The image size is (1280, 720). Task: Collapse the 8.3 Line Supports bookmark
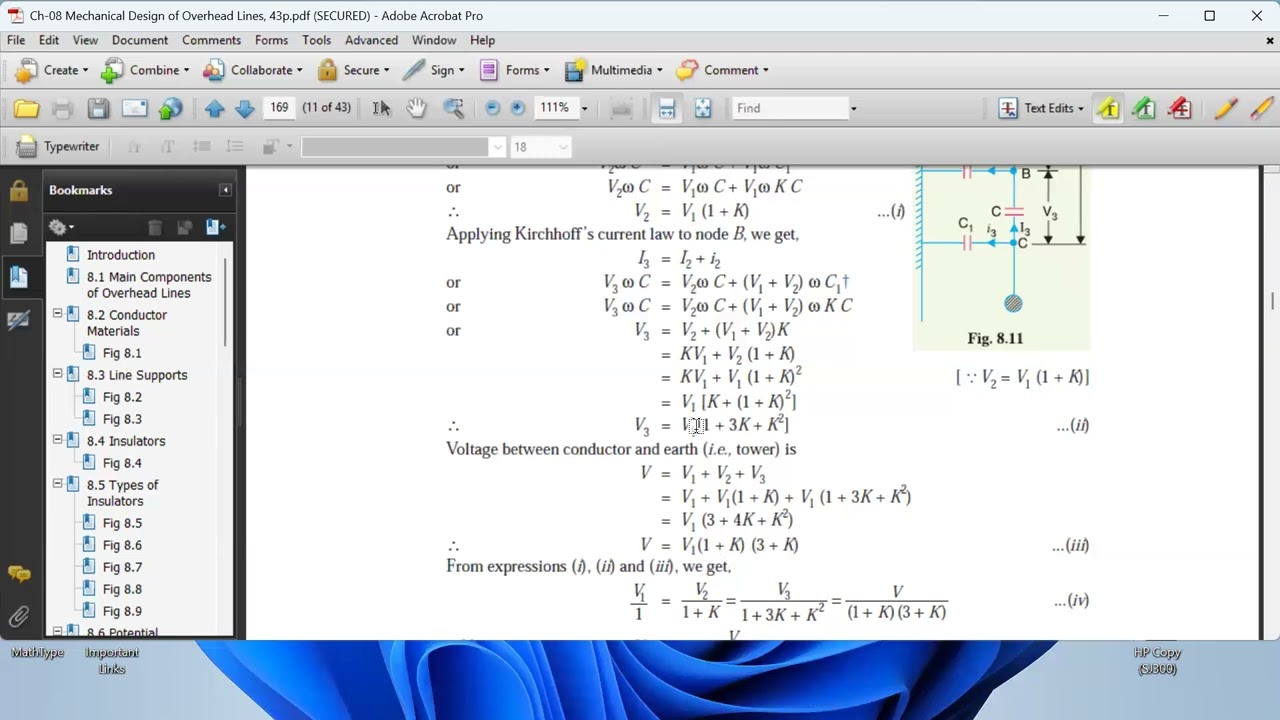click(x=57, y=374)
